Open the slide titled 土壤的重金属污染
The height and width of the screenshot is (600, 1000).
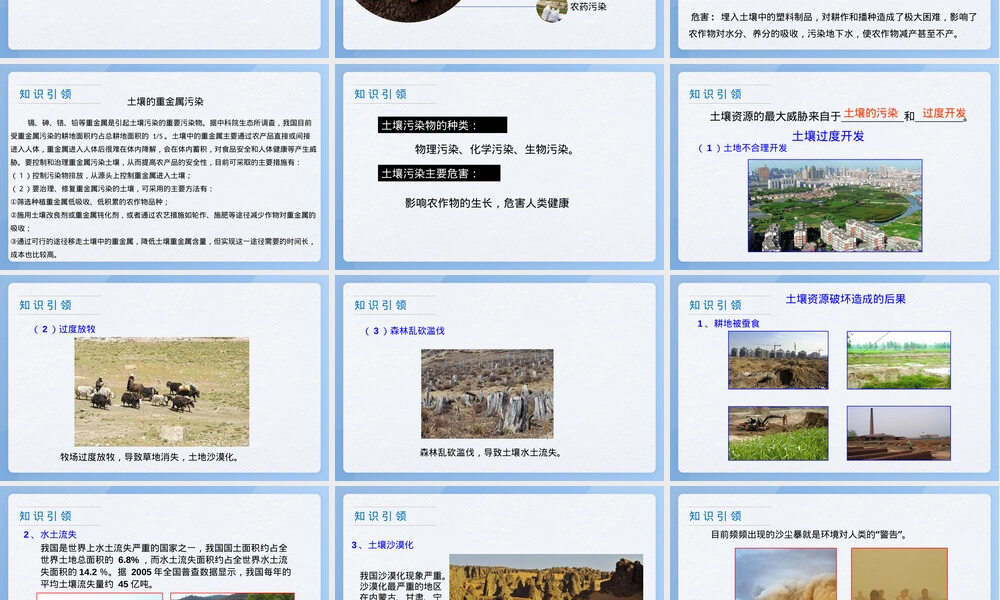pos(164,166)
